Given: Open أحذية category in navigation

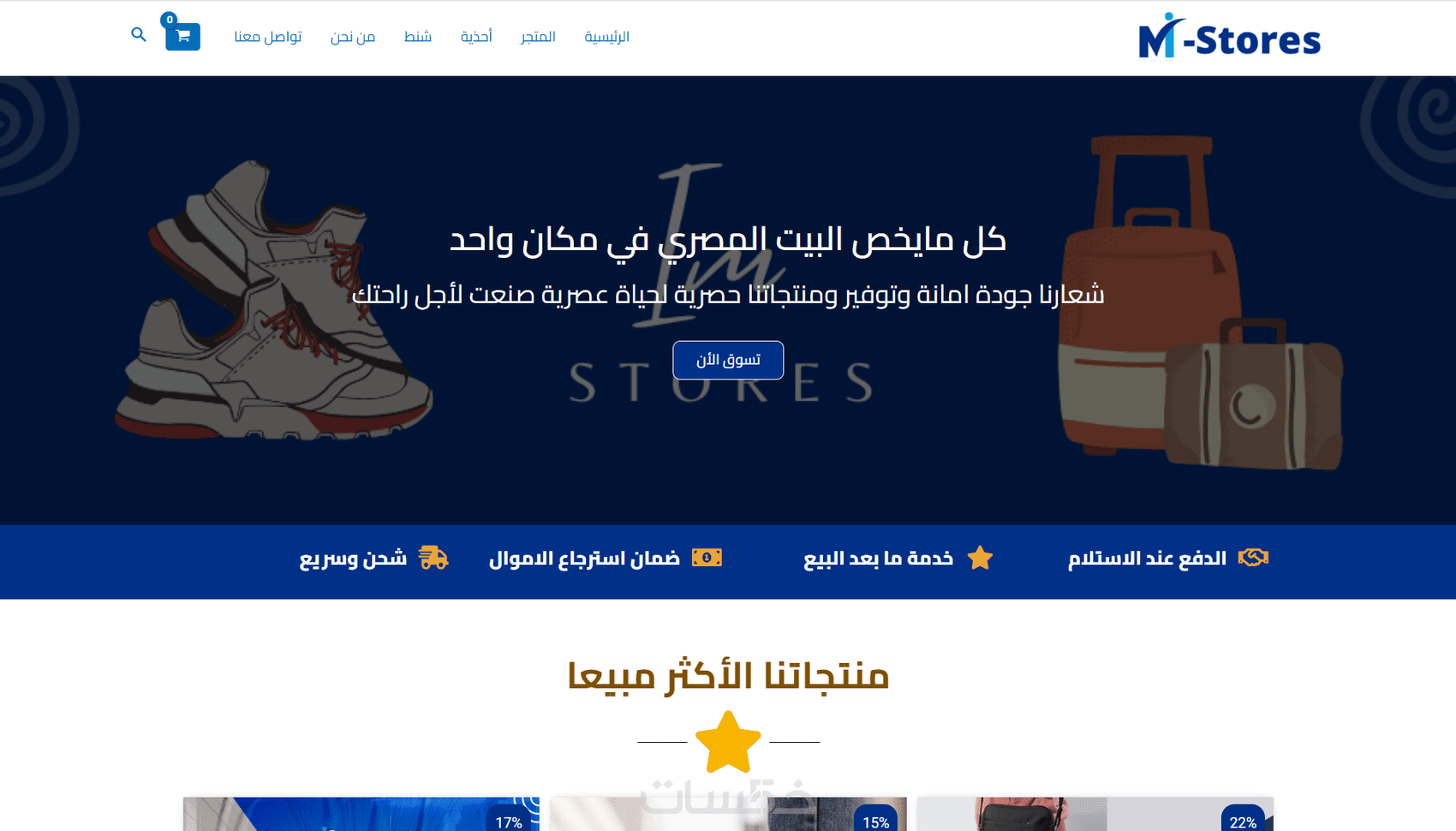Looking at the screenshot, I should click(x=476, y=37).
